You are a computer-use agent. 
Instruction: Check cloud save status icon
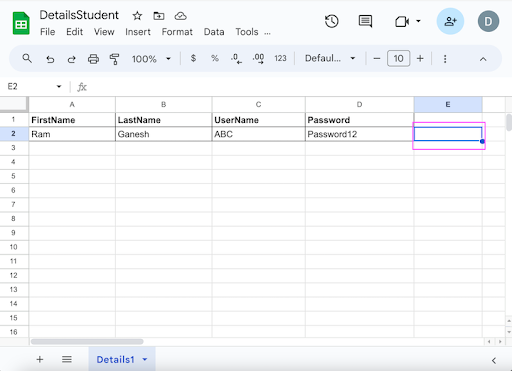pyautogui.click(x=181, y=16)
